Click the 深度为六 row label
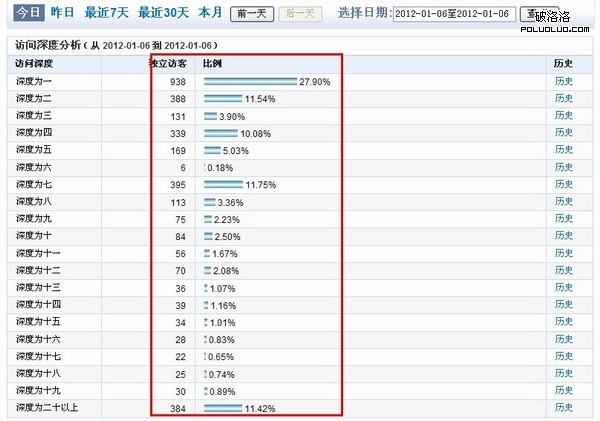600x421 pixels. [x=32, y=167]
